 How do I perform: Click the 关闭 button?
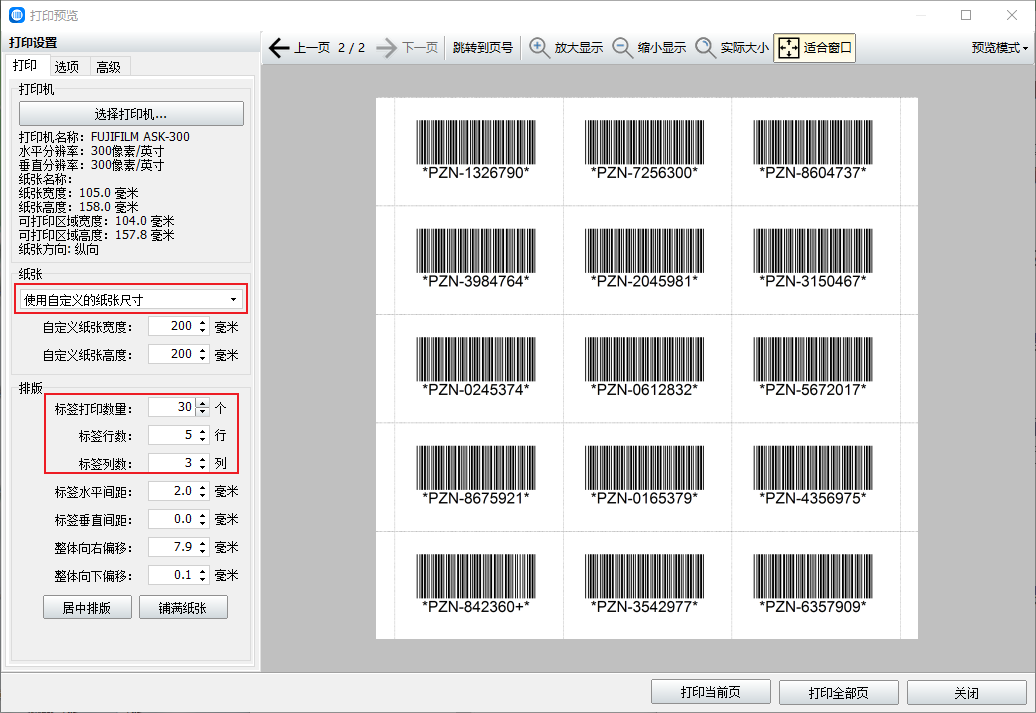[966, 692]
